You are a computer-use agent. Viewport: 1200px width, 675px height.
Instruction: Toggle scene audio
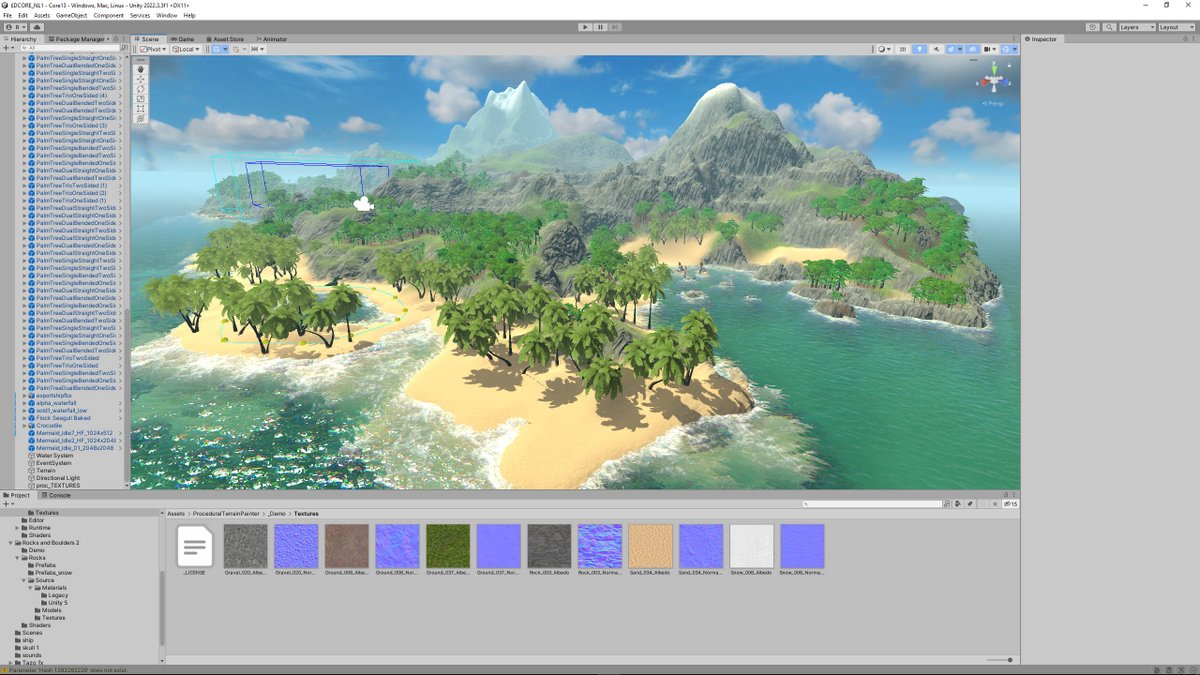point(935,49)
